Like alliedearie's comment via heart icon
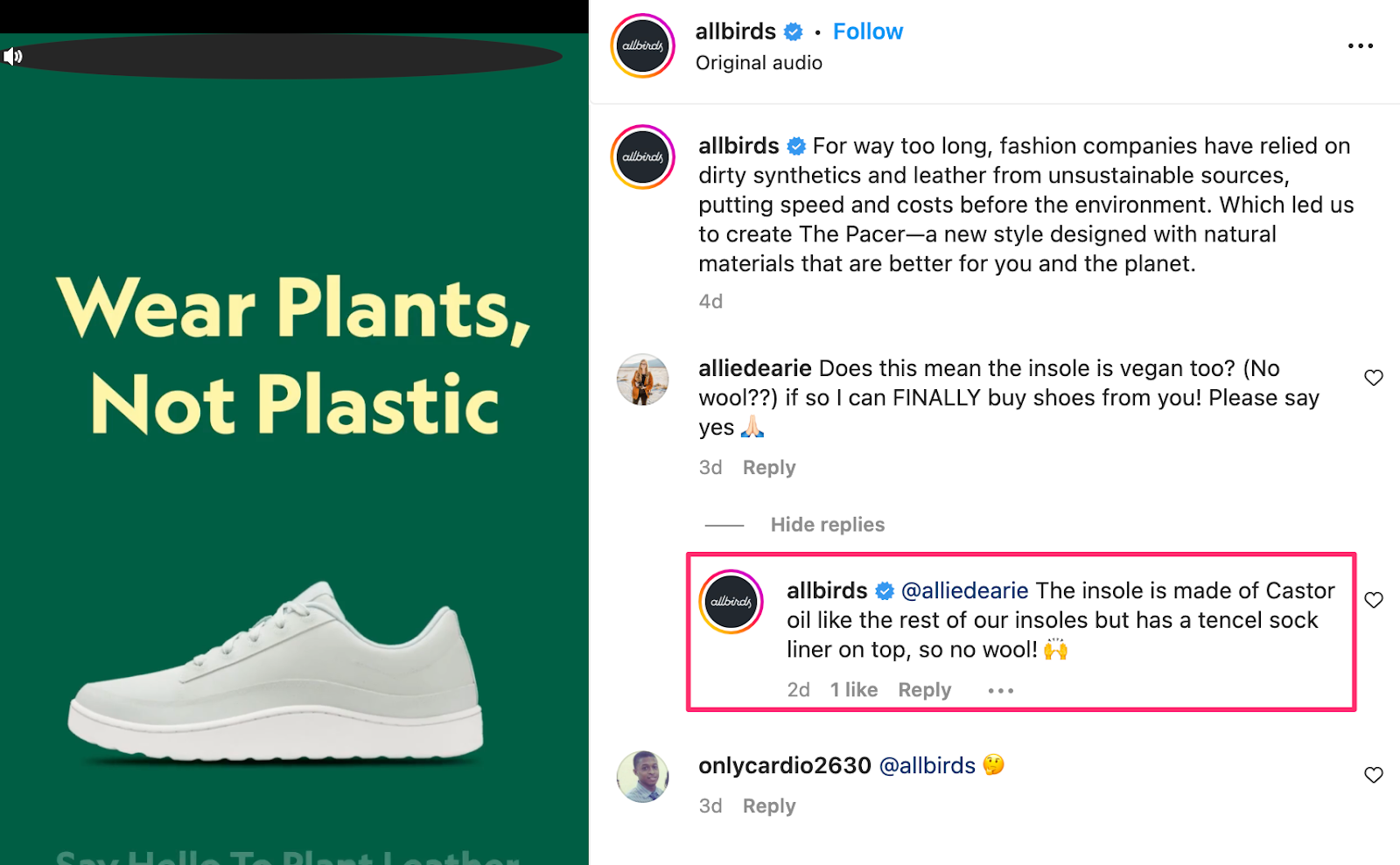1400x865 pixels. (x=1372, y=378)
